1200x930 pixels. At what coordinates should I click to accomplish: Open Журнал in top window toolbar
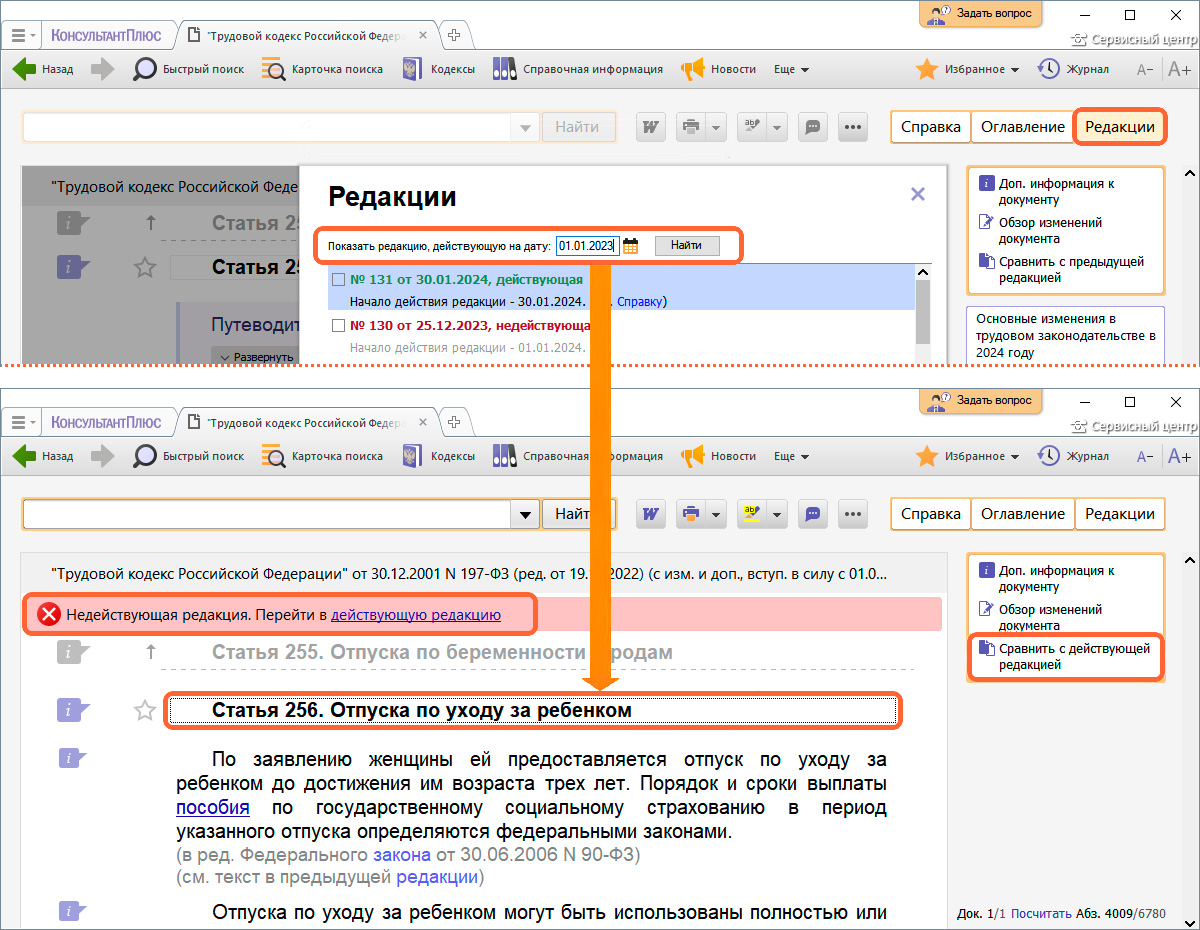point(1073,69)
